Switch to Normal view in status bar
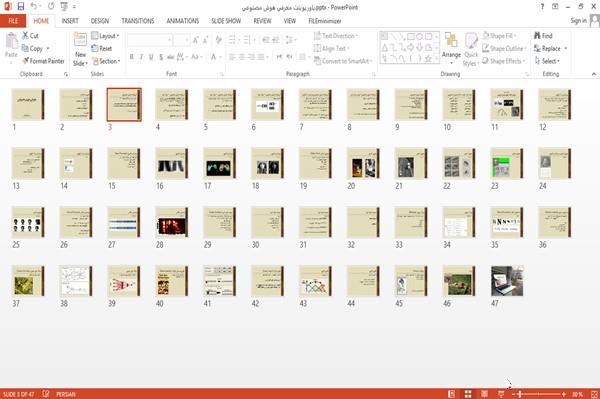Image resolution: width=600 pixels, height=399 pixels. click(x=452, y=394)
